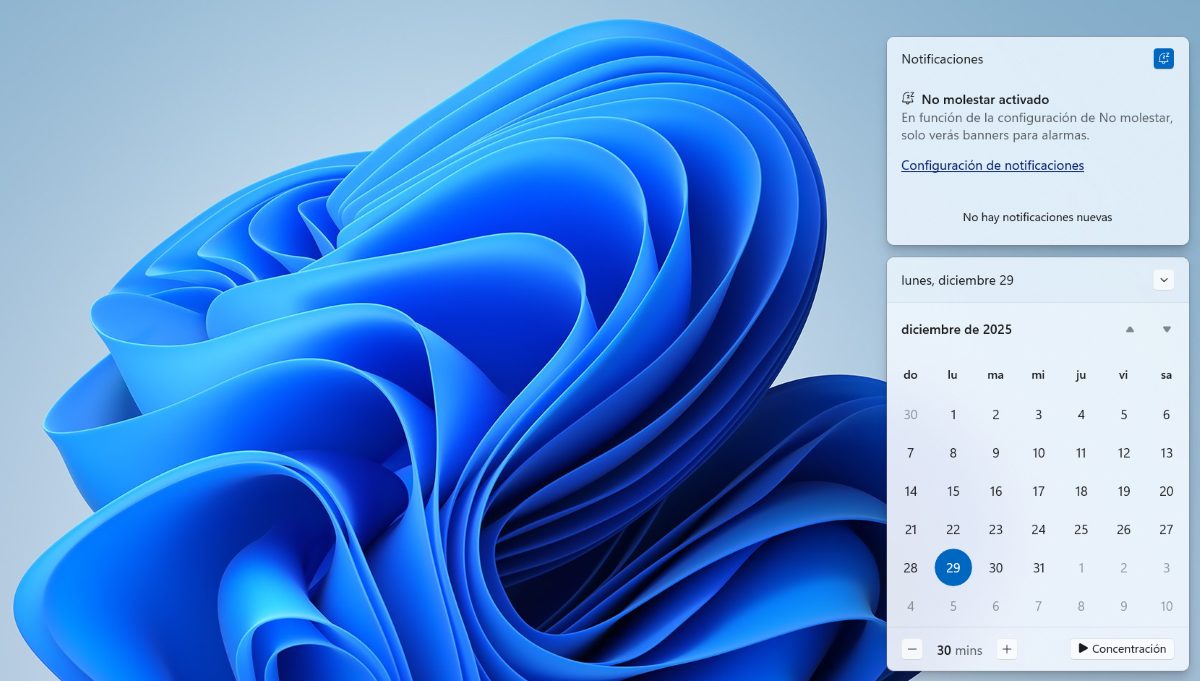Viewport: 1200px width, 681px height.
Task: Click the lunes, diciembre 29 date header
Action: point(957,280)
